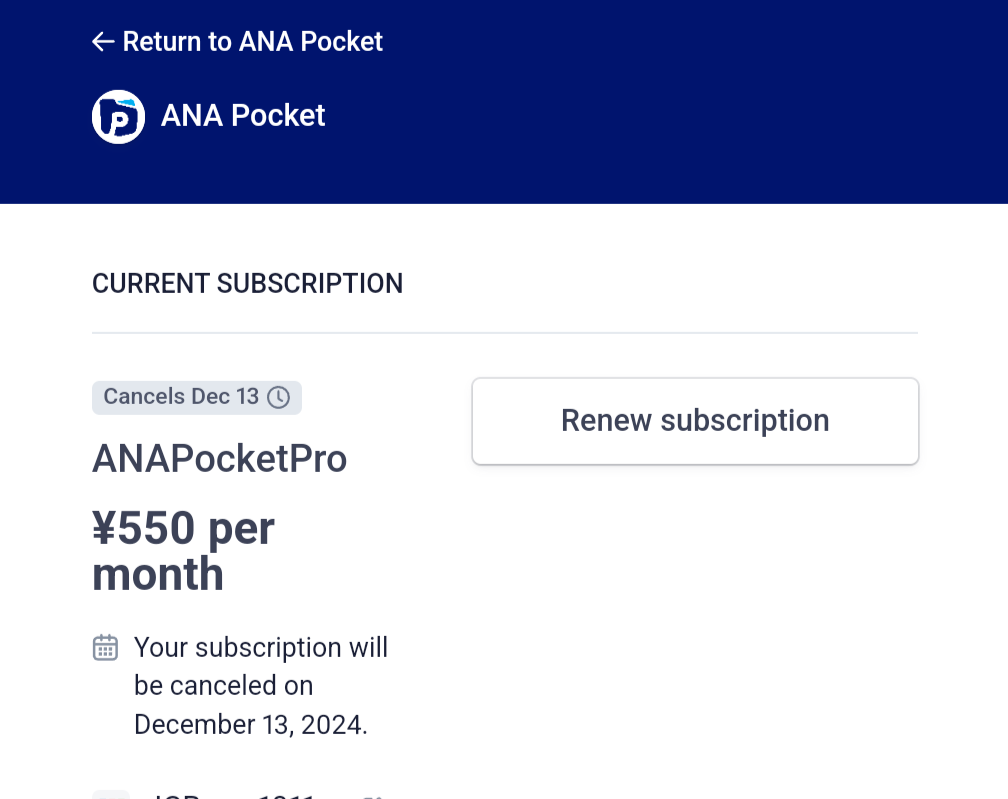The height and width of the screenshot is (799, 1008).
Task: Click the ¥550 per month price text
Action: pyautogui.click(x=183, y=551)
